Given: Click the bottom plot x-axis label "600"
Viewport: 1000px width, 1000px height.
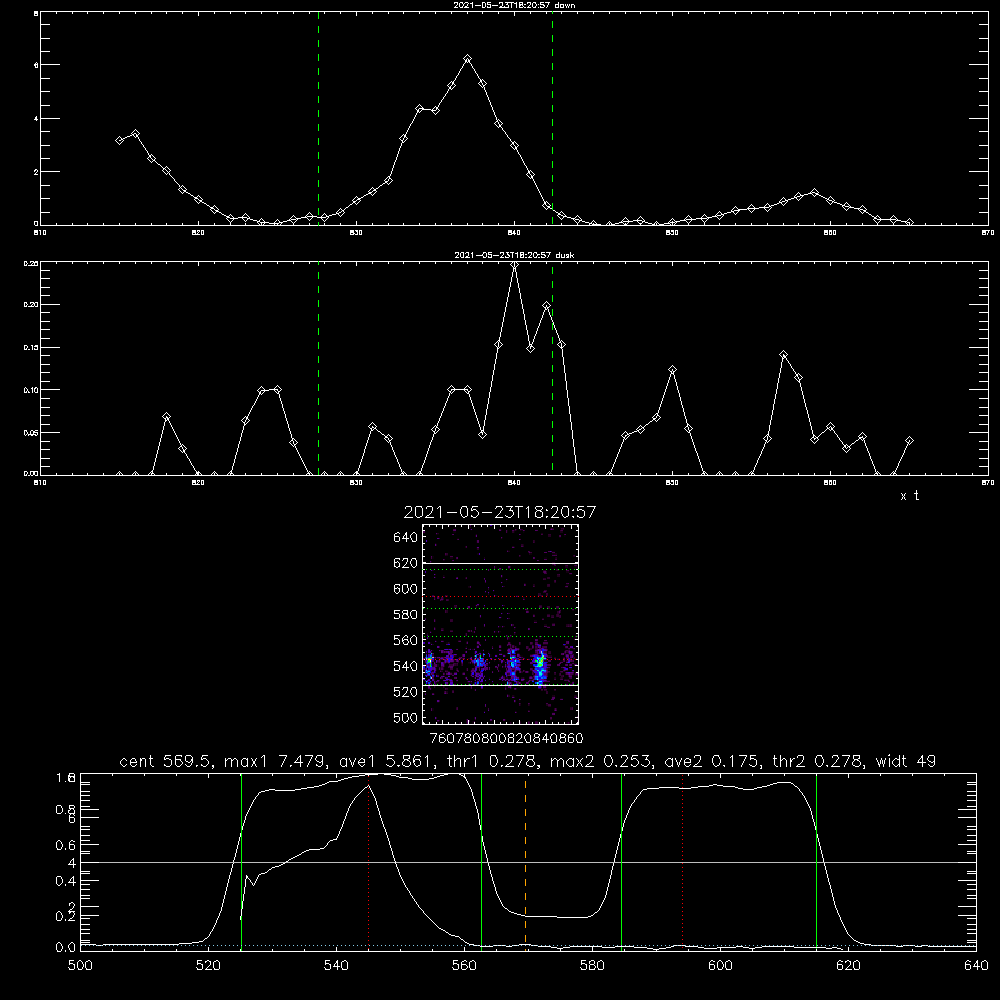Looking at the screenshot, I should coord(720,966).
